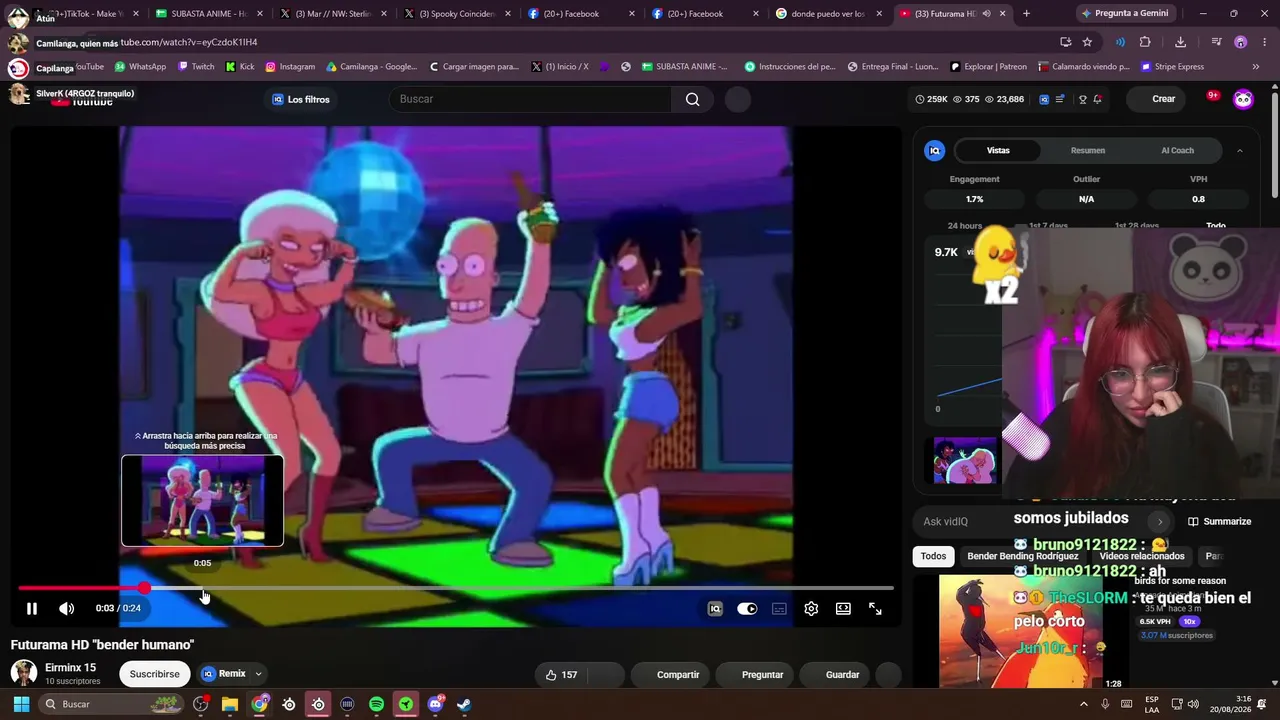
Task: Open the media controls icon in toolbar
Action: (x=1216, y=42)
